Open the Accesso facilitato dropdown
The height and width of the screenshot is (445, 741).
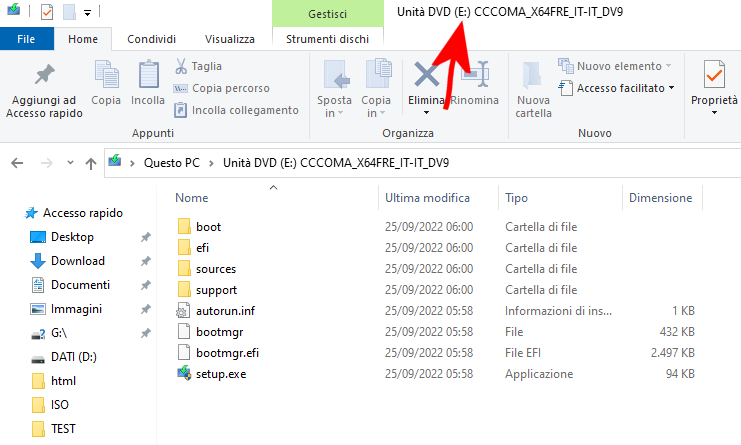tap(616, 88)
